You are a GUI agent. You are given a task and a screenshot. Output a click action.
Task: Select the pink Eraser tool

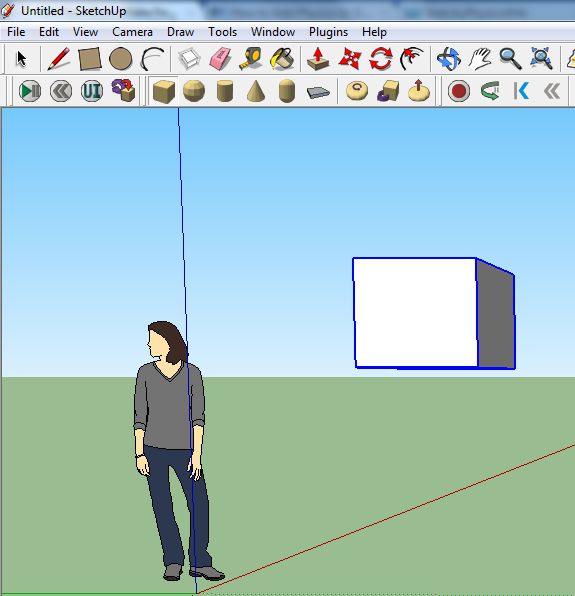tap(220, 59)
